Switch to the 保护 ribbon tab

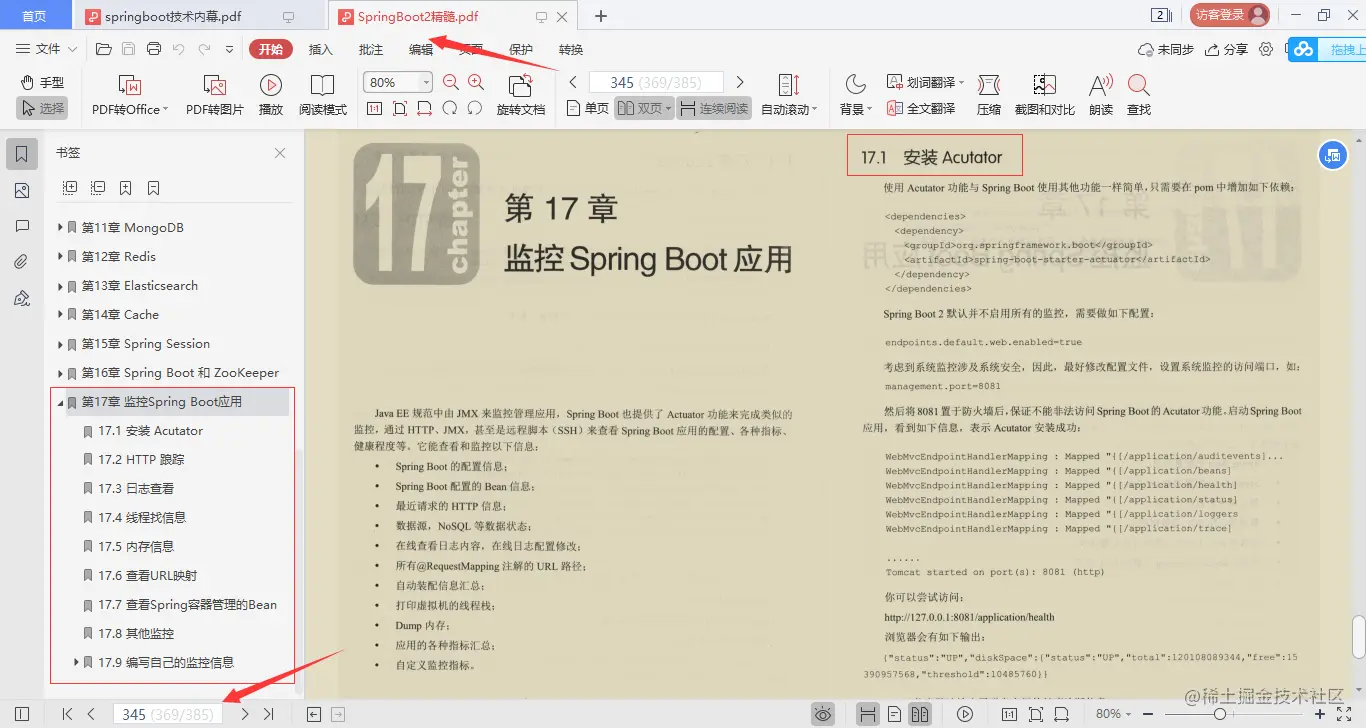521,49
